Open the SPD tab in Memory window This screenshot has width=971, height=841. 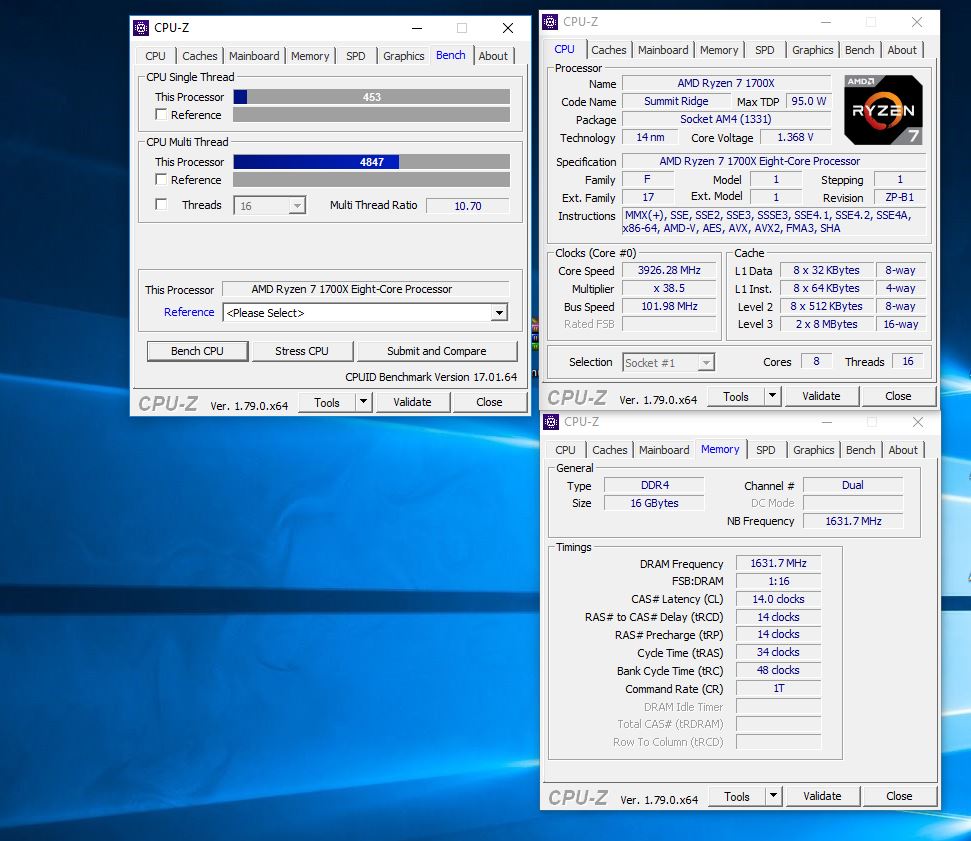(x=765, y=450)
